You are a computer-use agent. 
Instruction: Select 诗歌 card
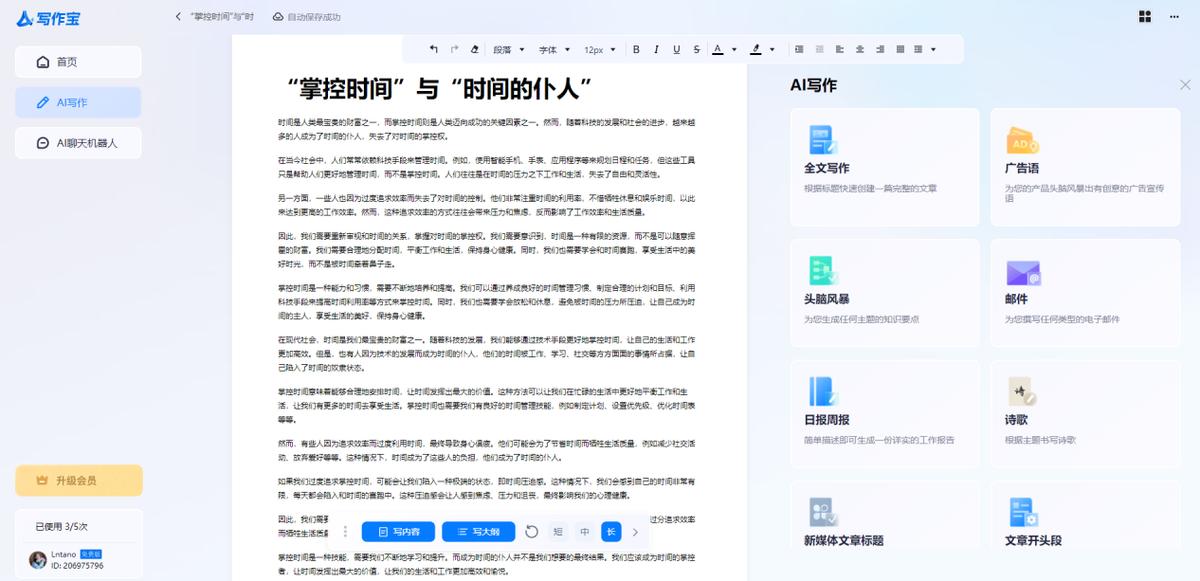pyautogui.click(x=1085, y=412)
